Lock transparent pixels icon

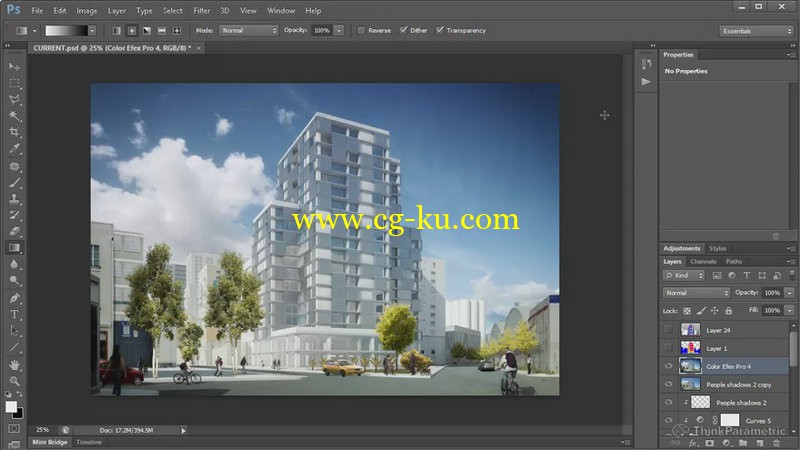click(687, 310)
